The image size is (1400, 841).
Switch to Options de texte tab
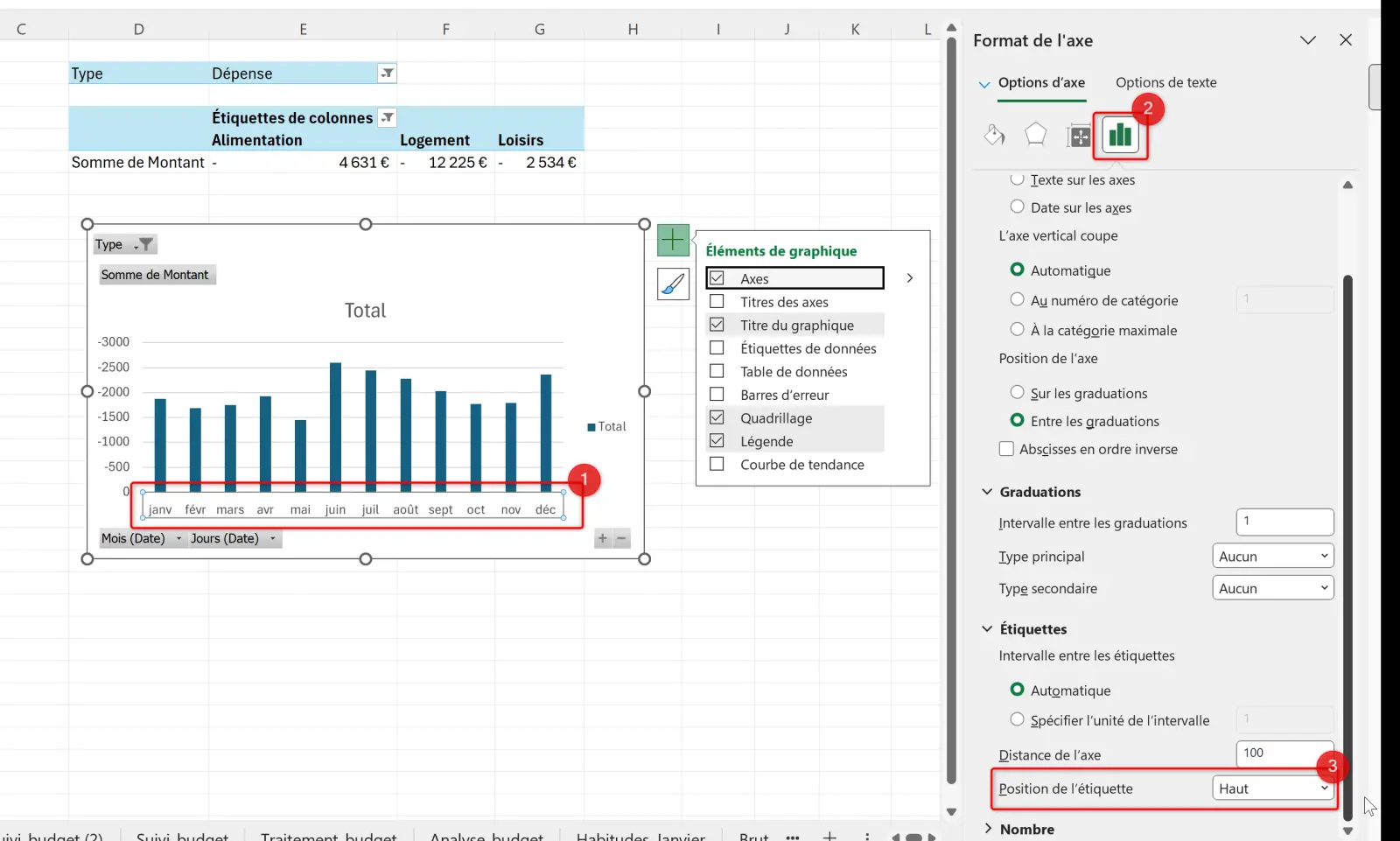[x=1166, y=82]
